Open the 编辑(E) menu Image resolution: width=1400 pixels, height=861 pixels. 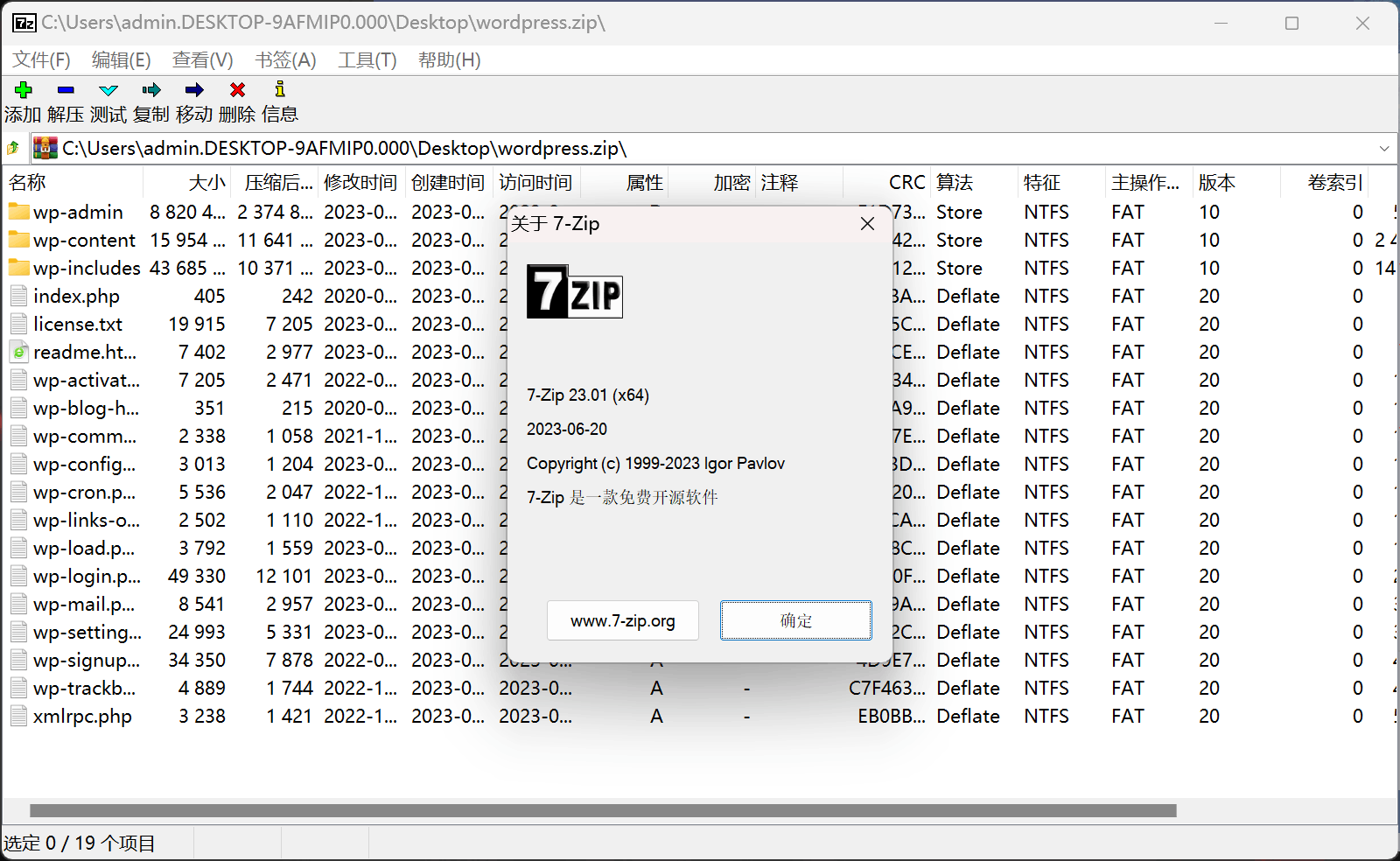[122, 59]
